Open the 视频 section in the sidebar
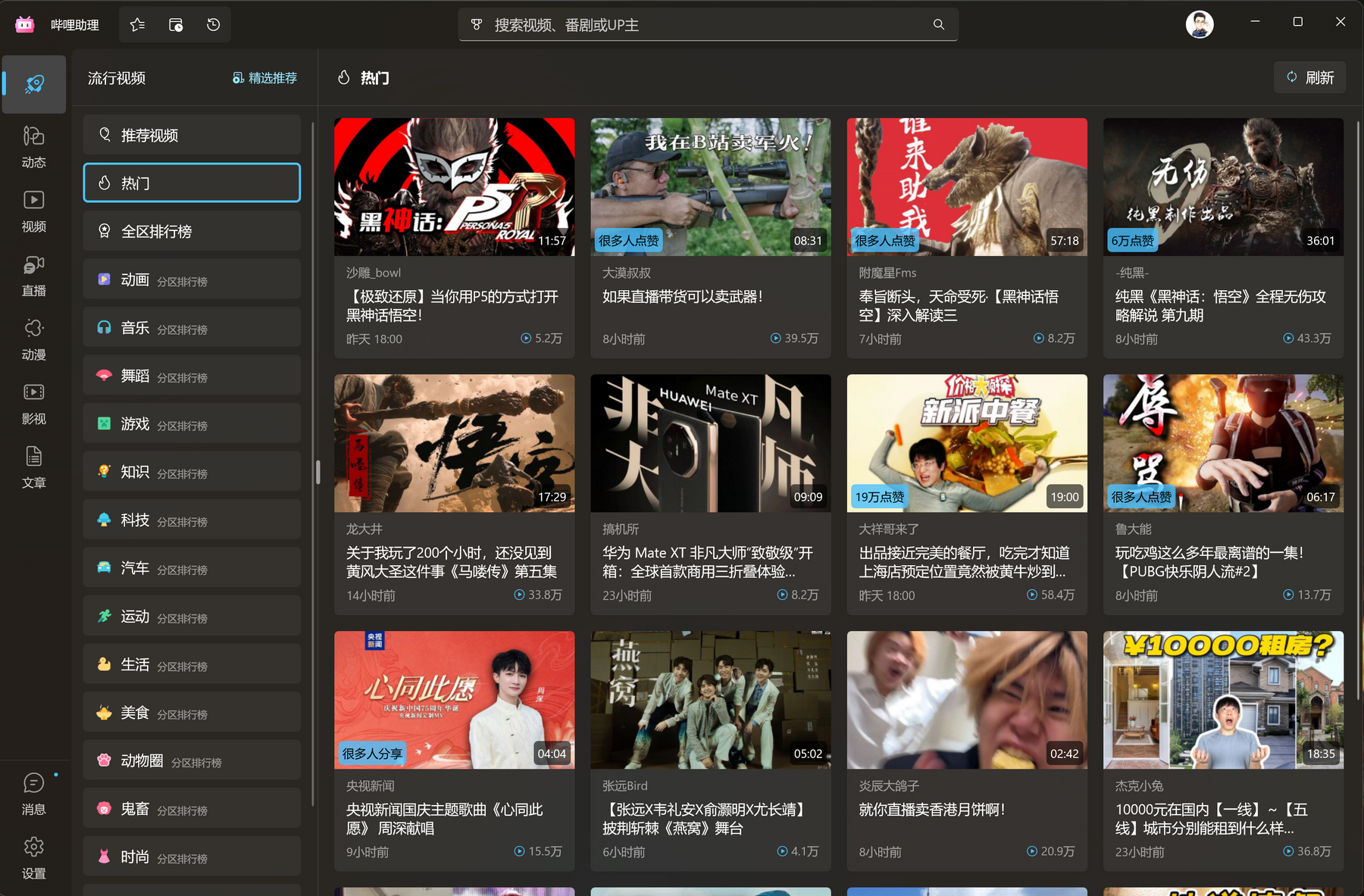The height and width of the screenshot is (896, 1364). pos(33,210)
